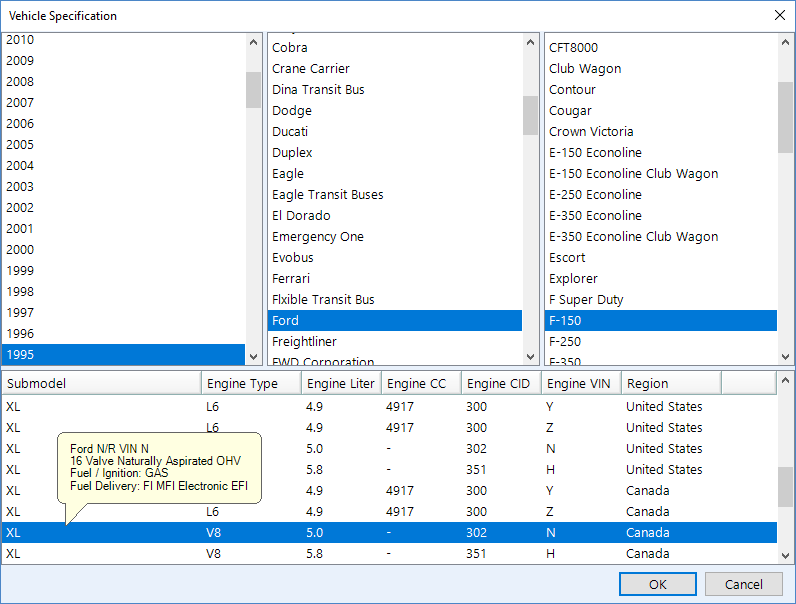Select Flxible Transit Bus make

tap(395, 299)
